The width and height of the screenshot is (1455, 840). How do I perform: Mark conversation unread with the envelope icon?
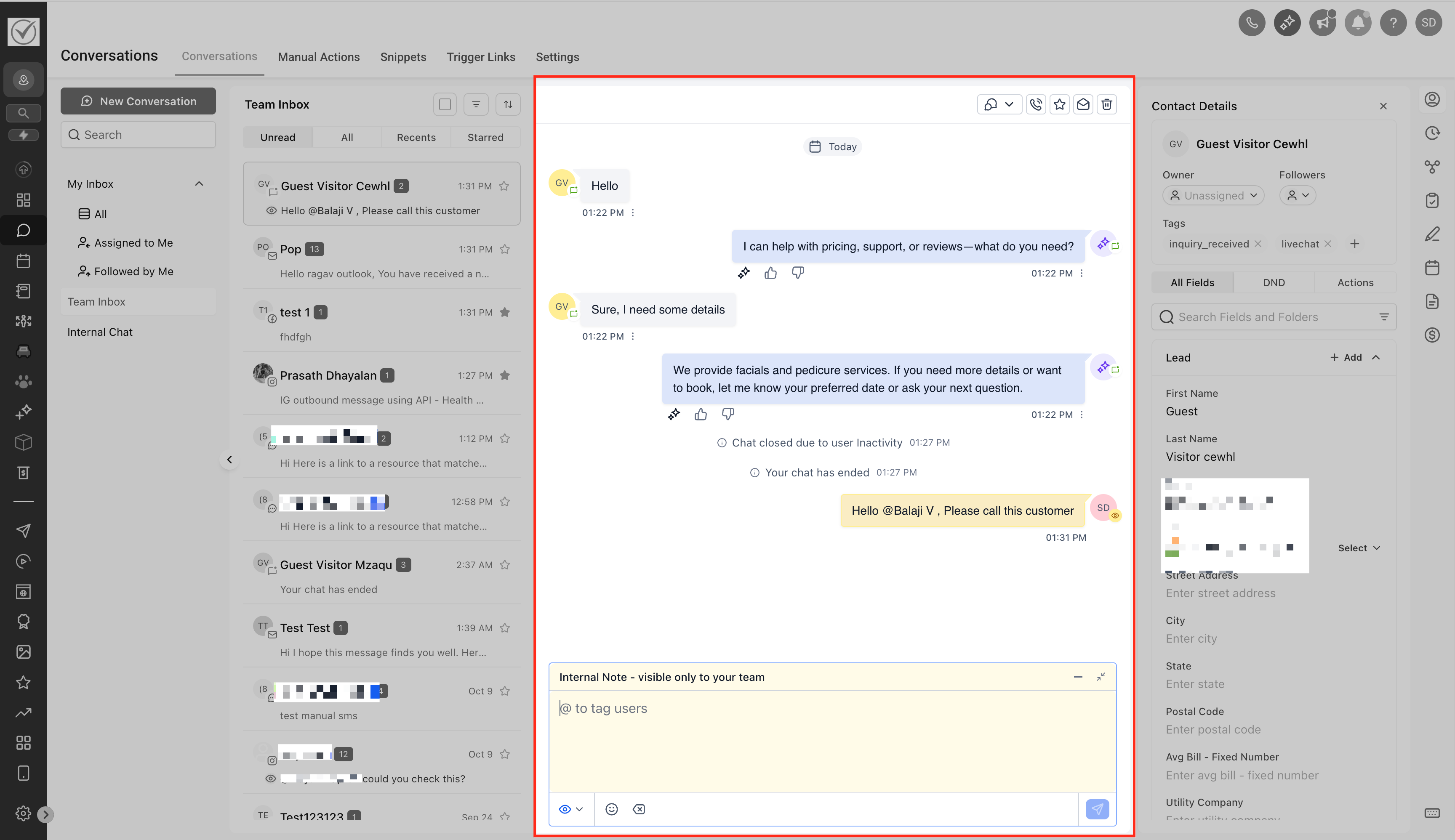click(x=1083, y=104)
